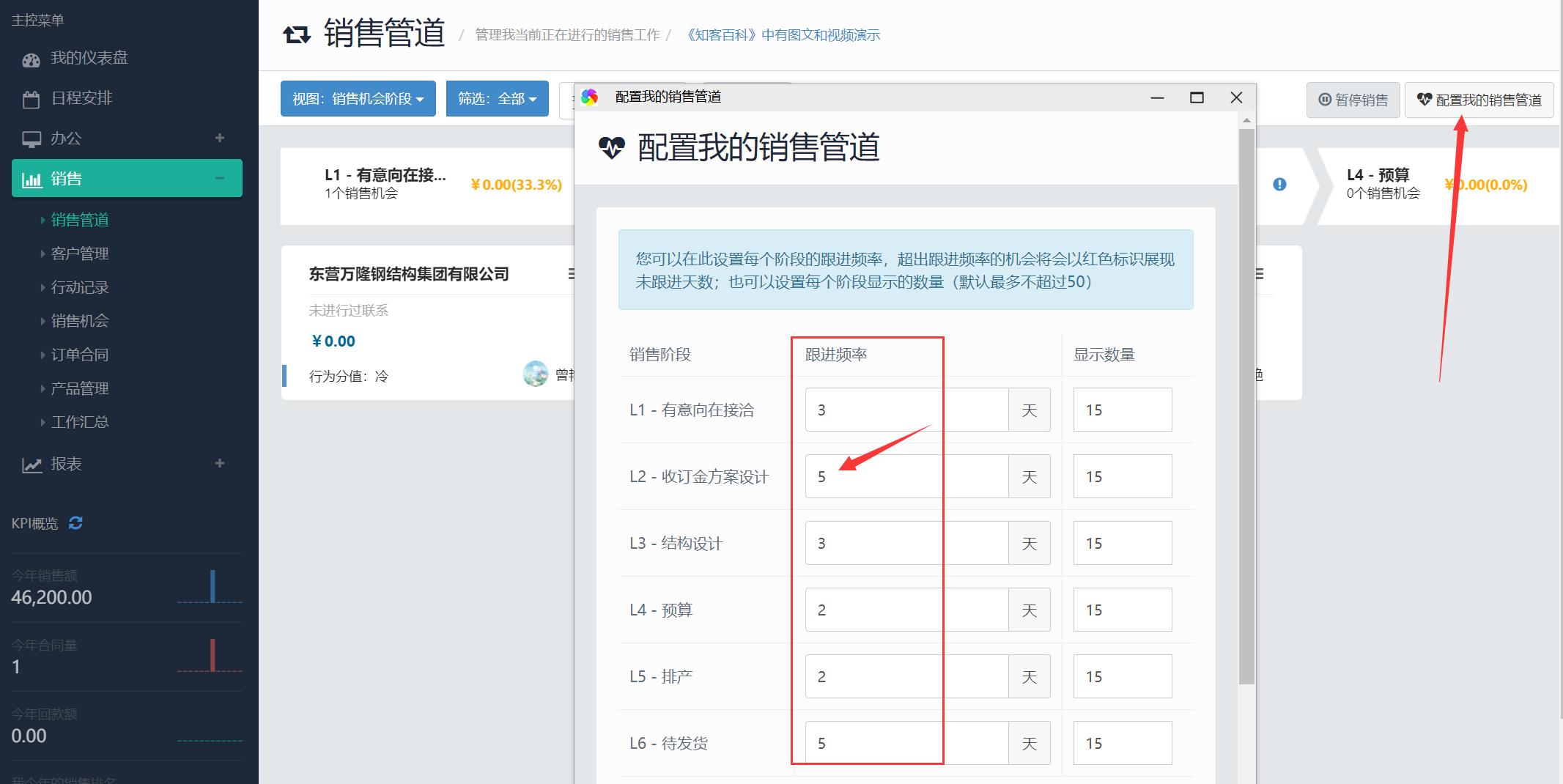Edit the L6 待发货 display count field
Viewport: 1563px width, 784px height.
(1123, 743)
